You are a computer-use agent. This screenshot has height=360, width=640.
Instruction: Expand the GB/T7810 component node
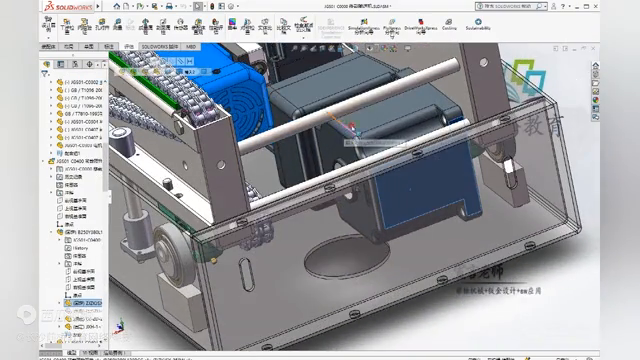pos(51,113)
